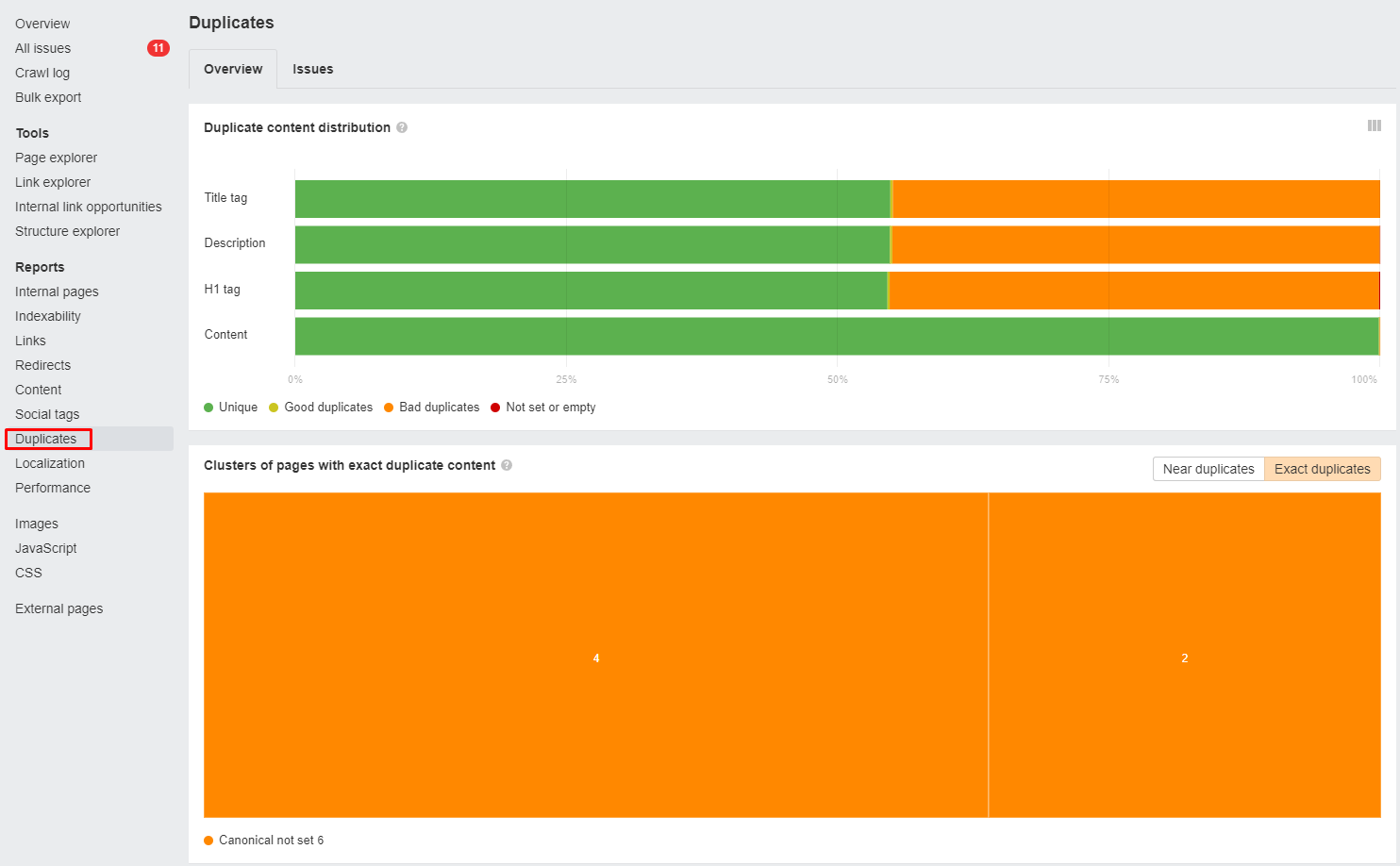Click help icon beside Clusters of pages heading
1400x866 pixels.
pos(507,465)
